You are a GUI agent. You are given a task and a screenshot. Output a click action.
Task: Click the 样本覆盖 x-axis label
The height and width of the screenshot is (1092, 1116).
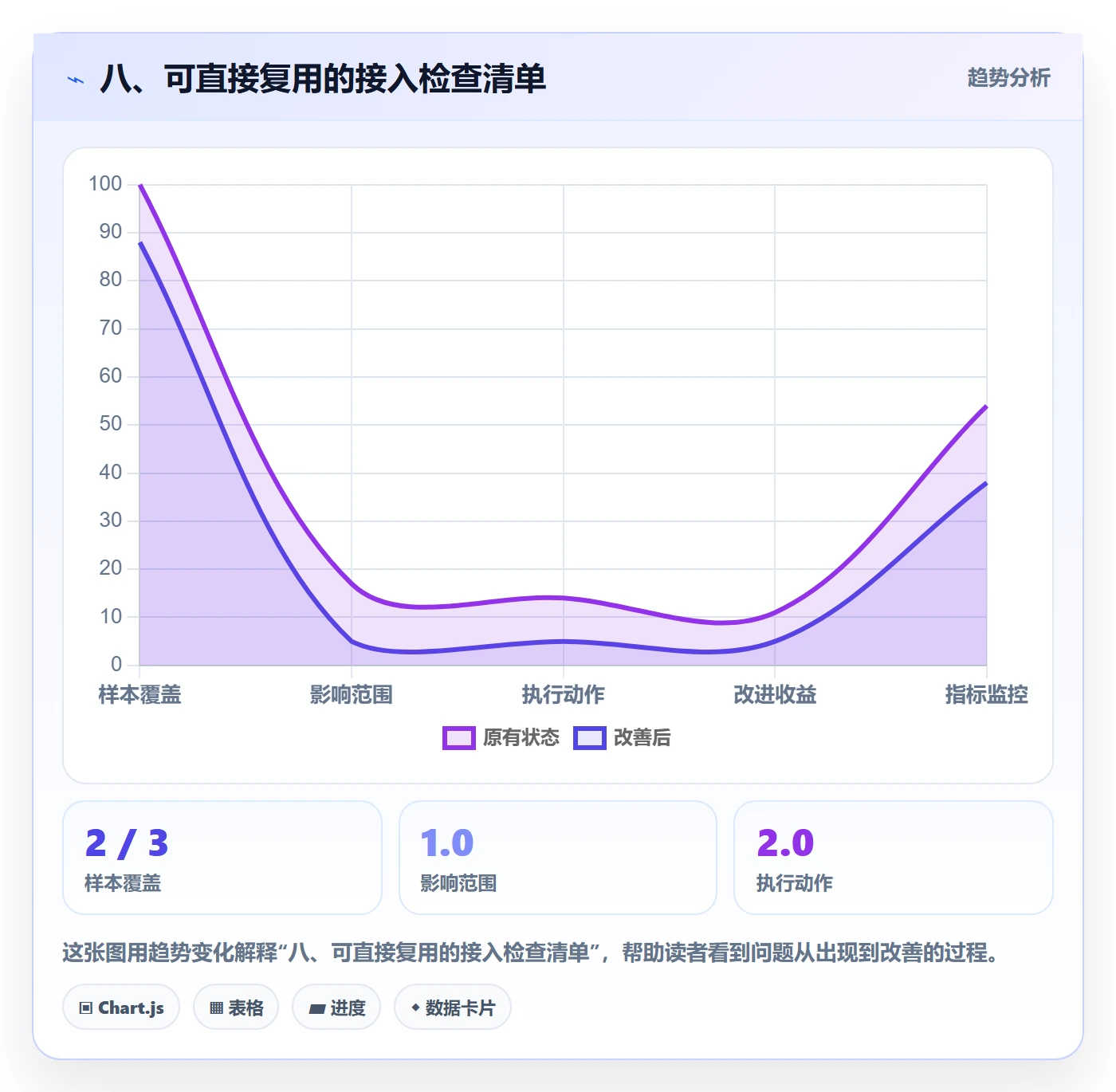click(x=140, y=695)
